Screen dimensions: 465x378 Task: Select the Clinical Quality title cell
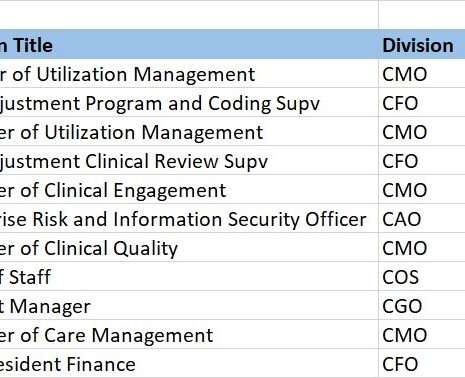tap(189, 247)
